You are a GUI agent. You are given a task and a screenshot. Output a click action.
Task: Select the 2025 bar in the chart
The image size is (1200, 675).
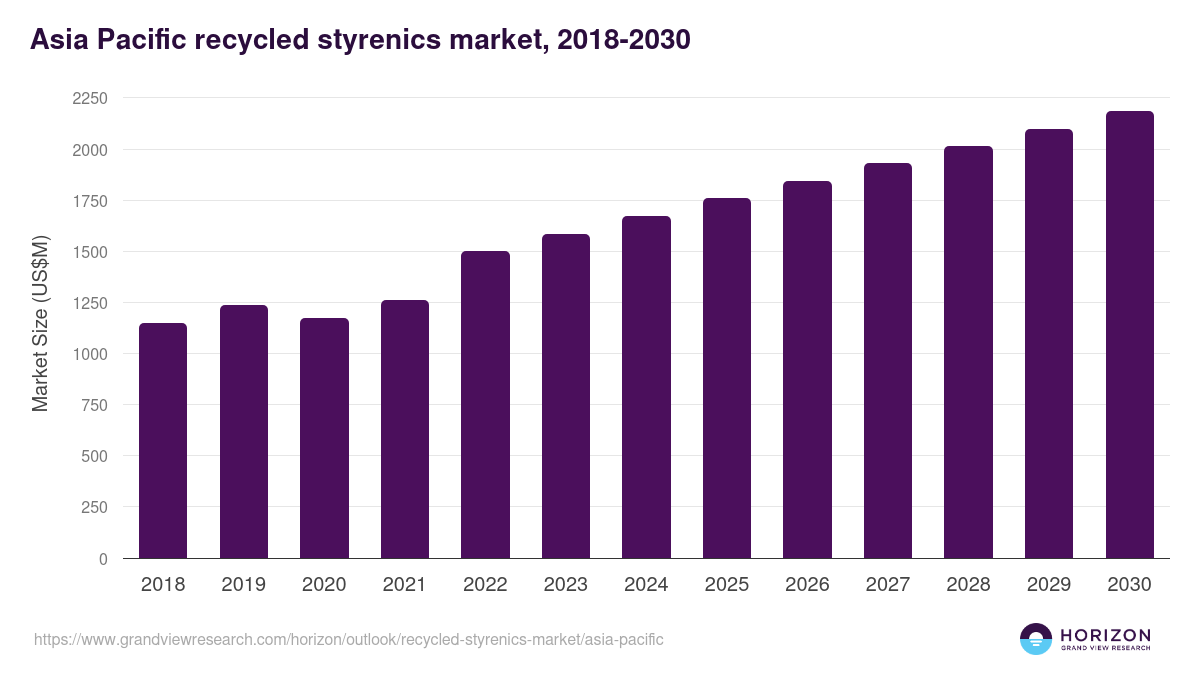tap(727, 378)
